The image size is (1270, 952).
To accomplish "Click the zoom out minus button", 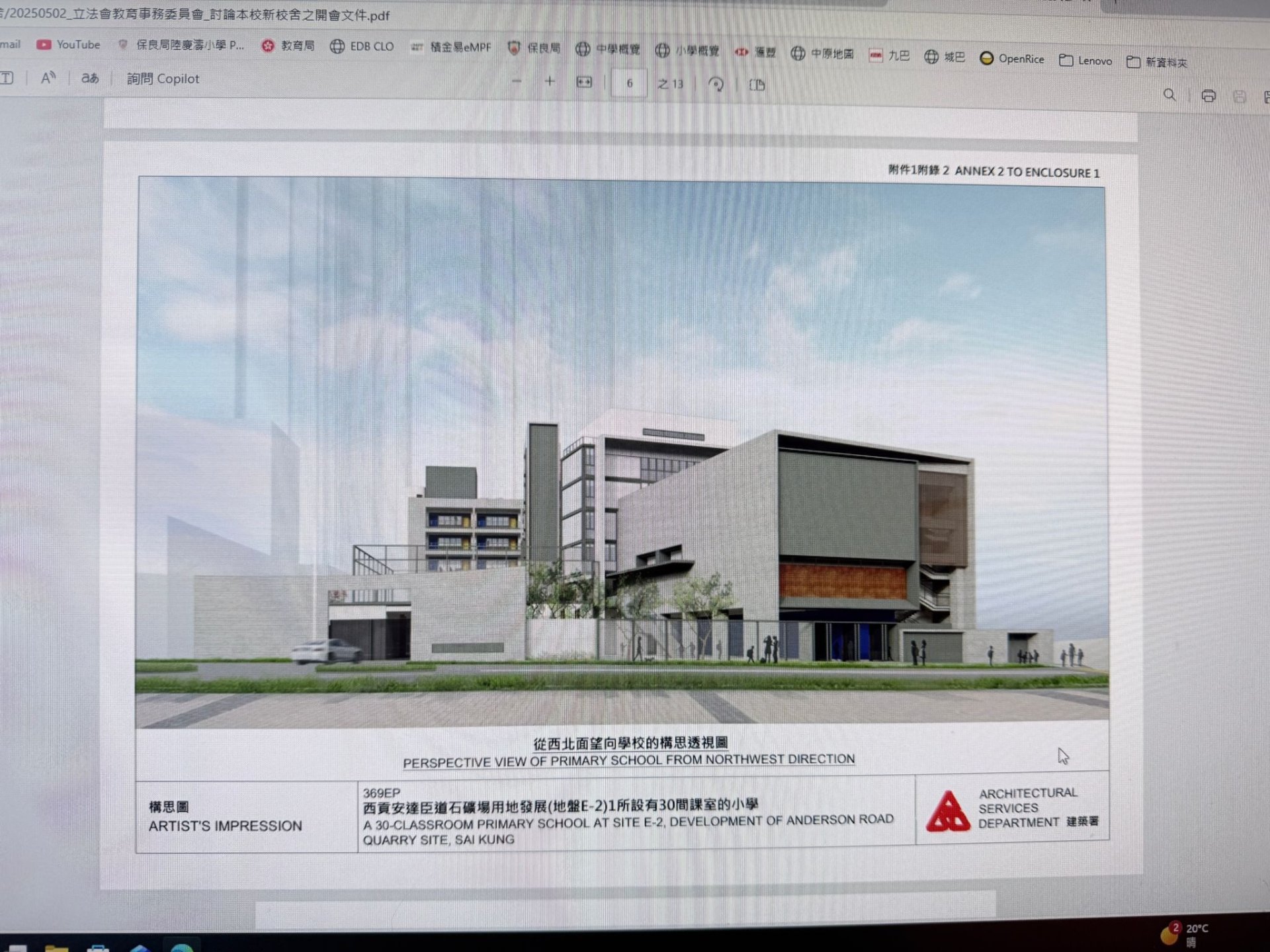I will (517, 81).
